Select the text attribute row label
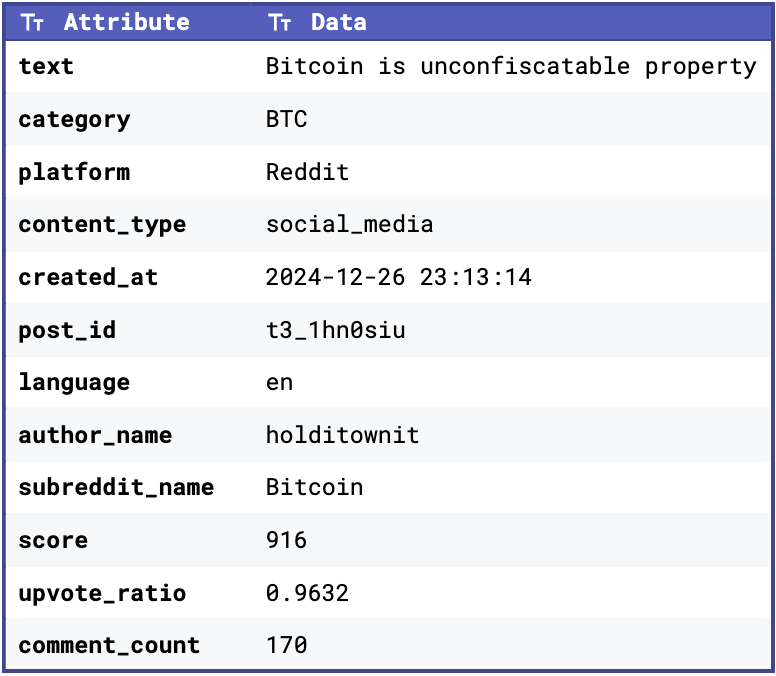 coord(46,66)
